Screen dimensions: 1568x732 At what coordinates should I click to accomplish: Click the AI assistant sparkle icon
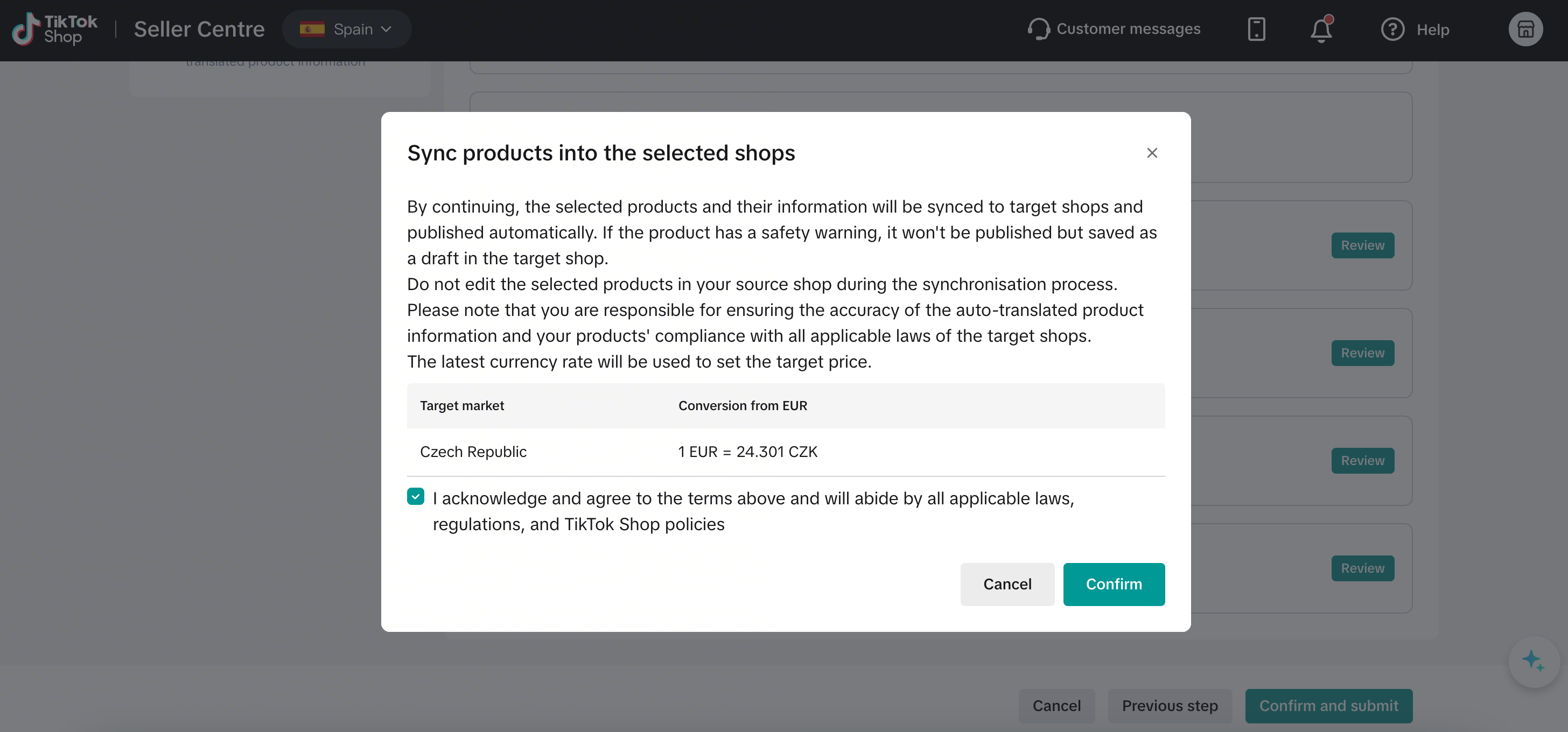click(x=1534, y=661)
